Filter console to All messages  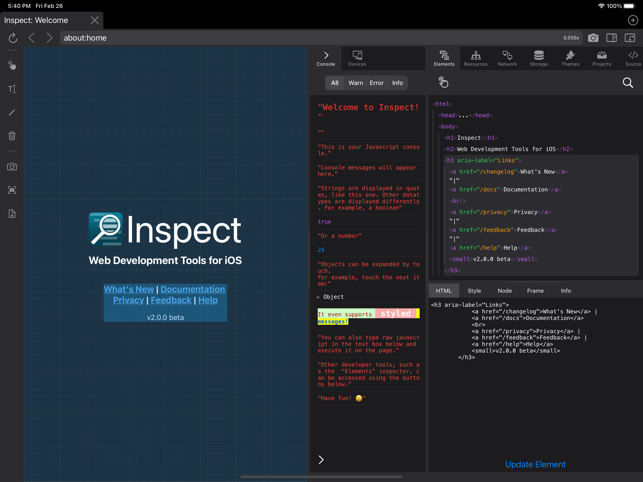pyautogui.click(x=335, y=83)
